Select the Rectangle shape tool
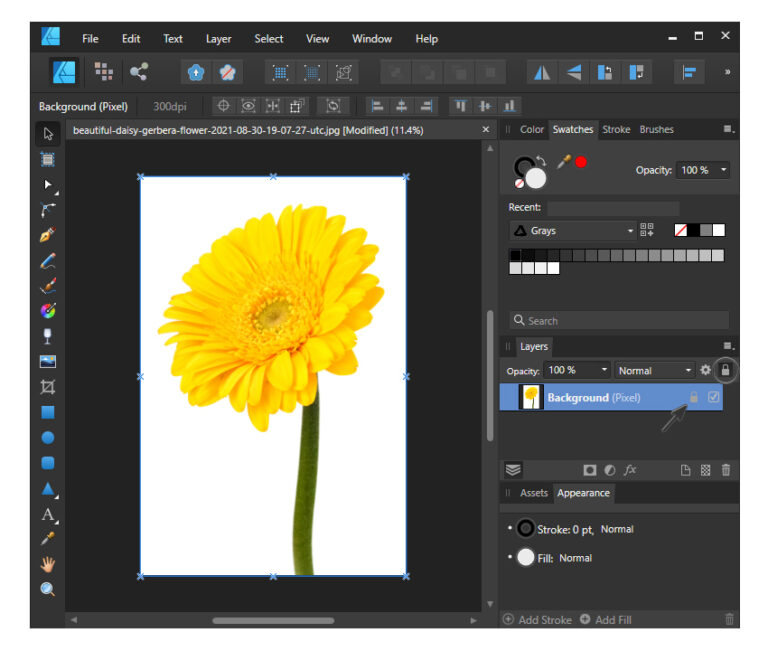The width and height of the screenshot is (768, 651). [48, 412]
